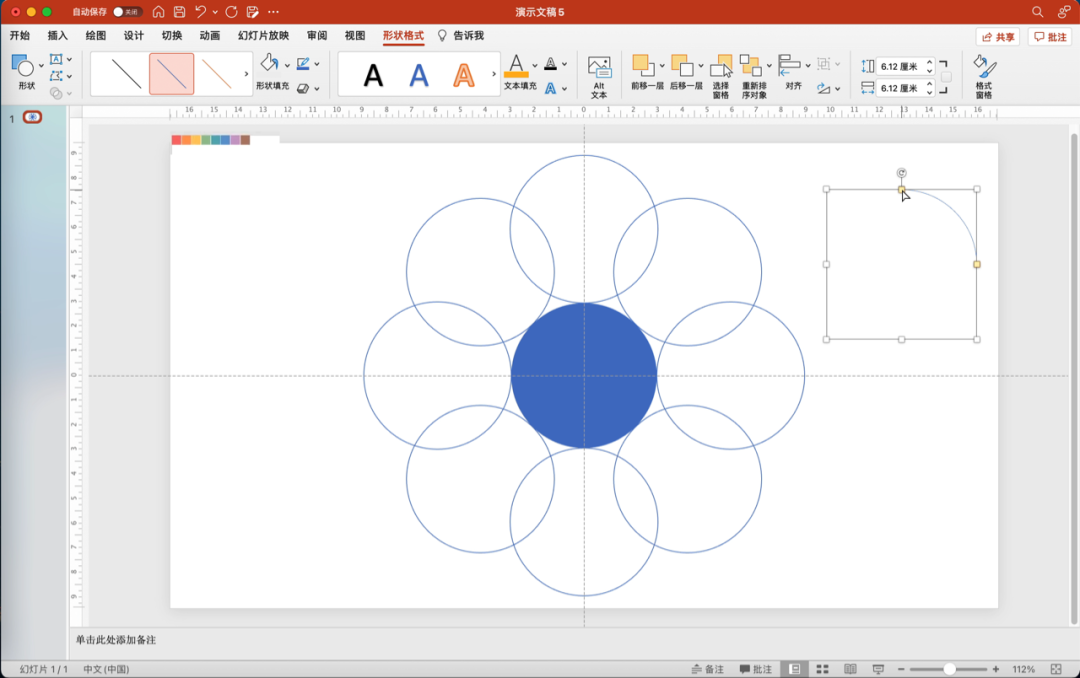Click the 告诉我 search box
Image resolution: width=1080 pixels, height=678 pixels.
click(461, 36)
